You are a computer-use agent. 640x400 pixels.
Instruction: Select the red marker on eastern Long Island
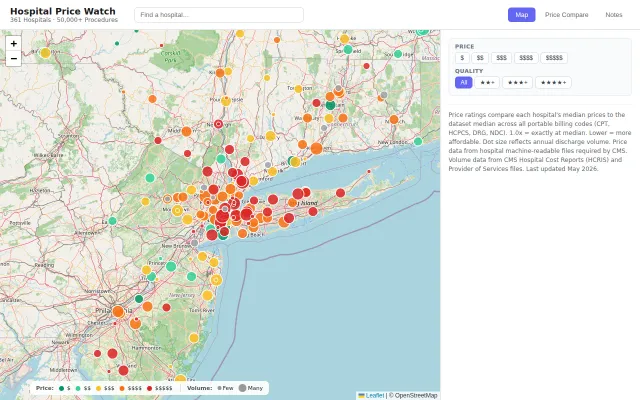pyautogui.click(x=340, y=193)
